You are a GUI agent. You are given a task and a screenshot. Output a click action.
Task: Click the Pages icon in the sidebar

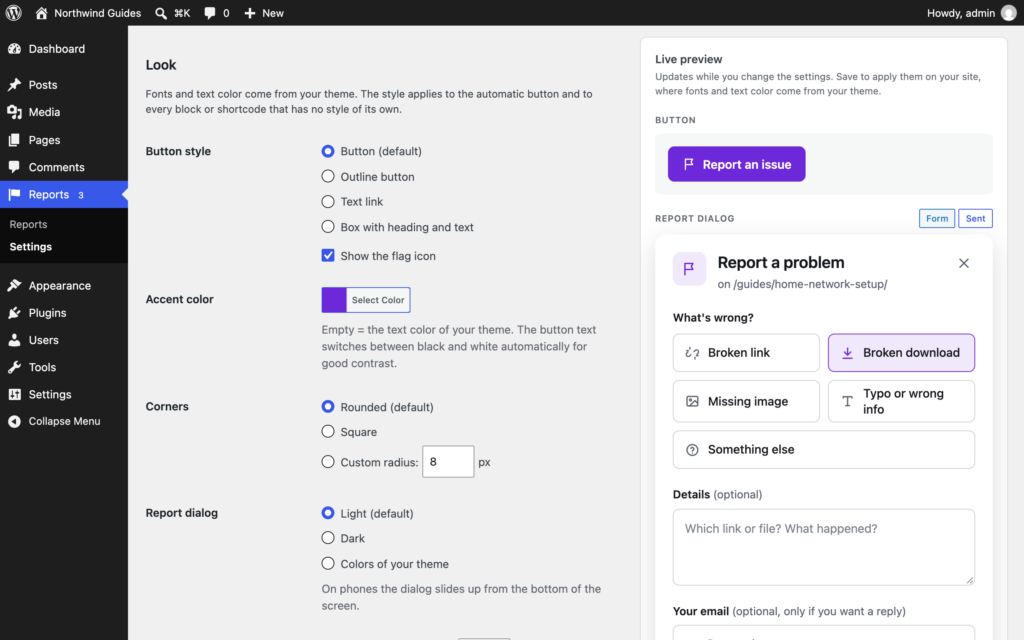pyautogui.click(x=14, y=140)
